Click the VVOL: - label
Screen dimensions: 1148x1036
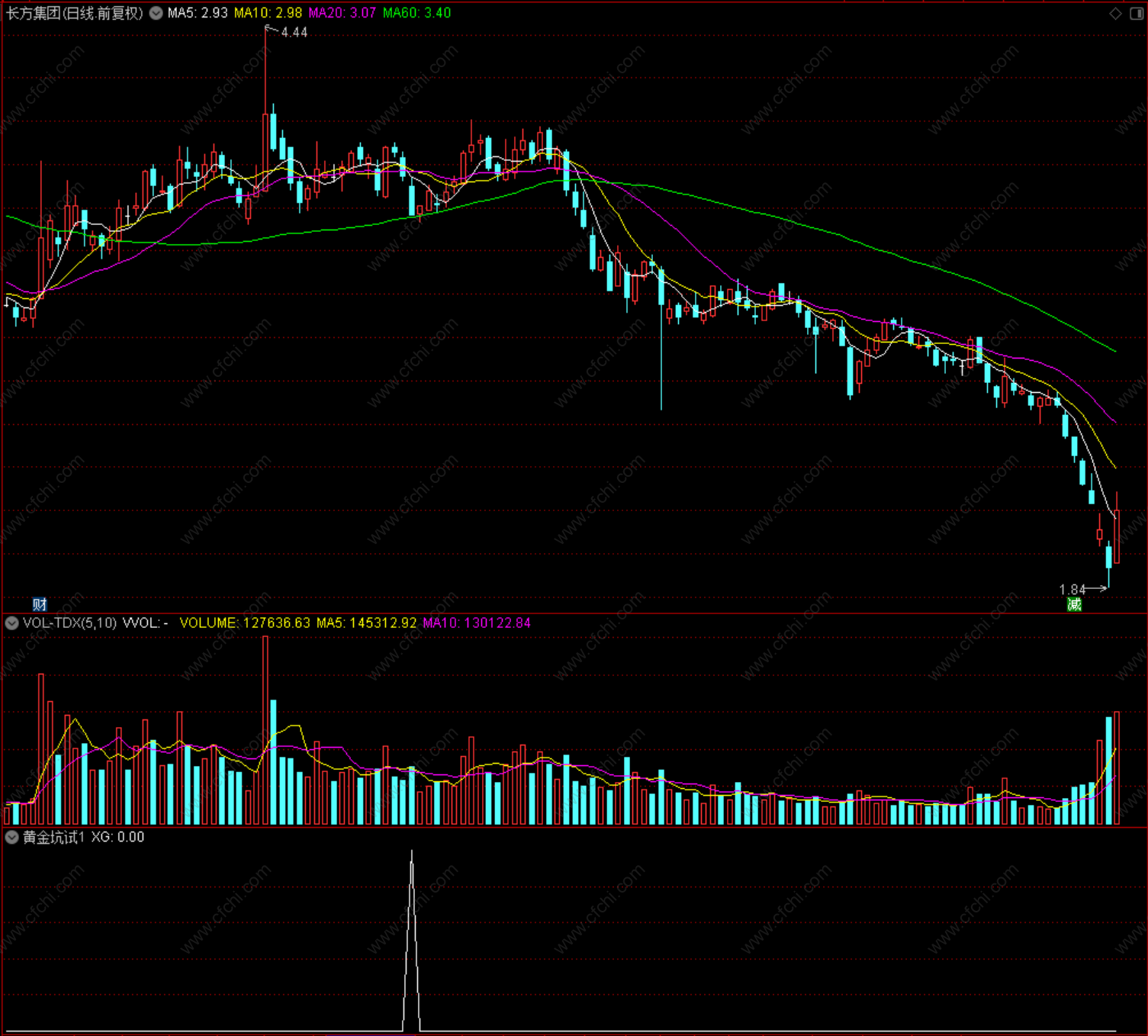[x=145, y=623]
